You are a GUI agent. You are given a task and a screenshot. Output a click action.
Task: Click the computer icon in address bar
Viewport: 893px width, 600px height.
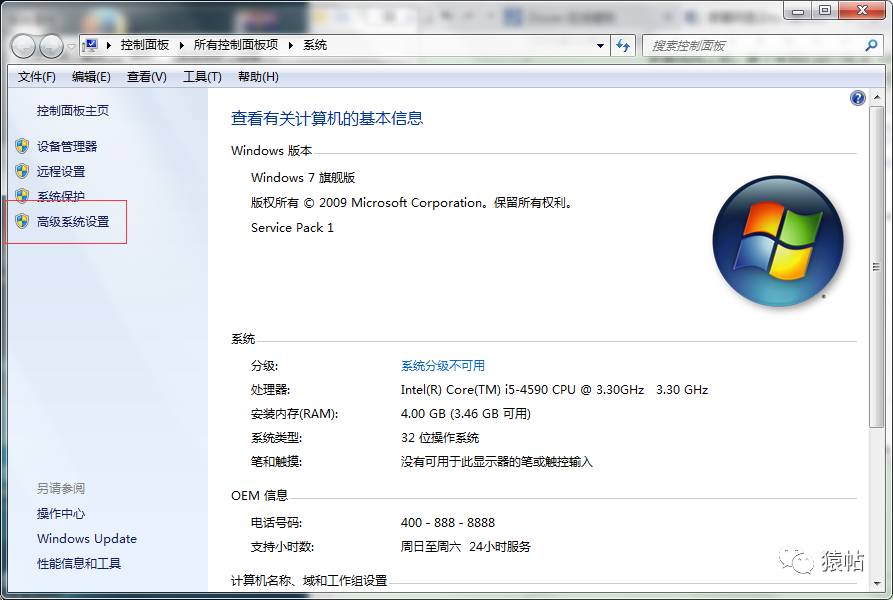pyautogui.click(x=90, y=46)
